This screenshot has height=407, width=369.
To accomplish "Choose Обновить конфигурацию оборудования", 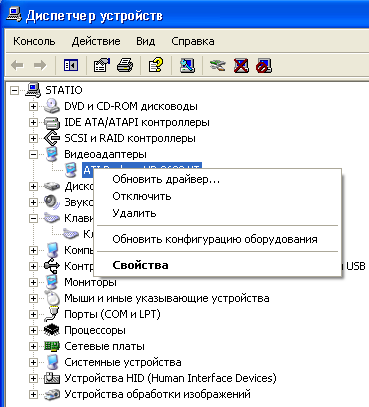I will 218,239.
